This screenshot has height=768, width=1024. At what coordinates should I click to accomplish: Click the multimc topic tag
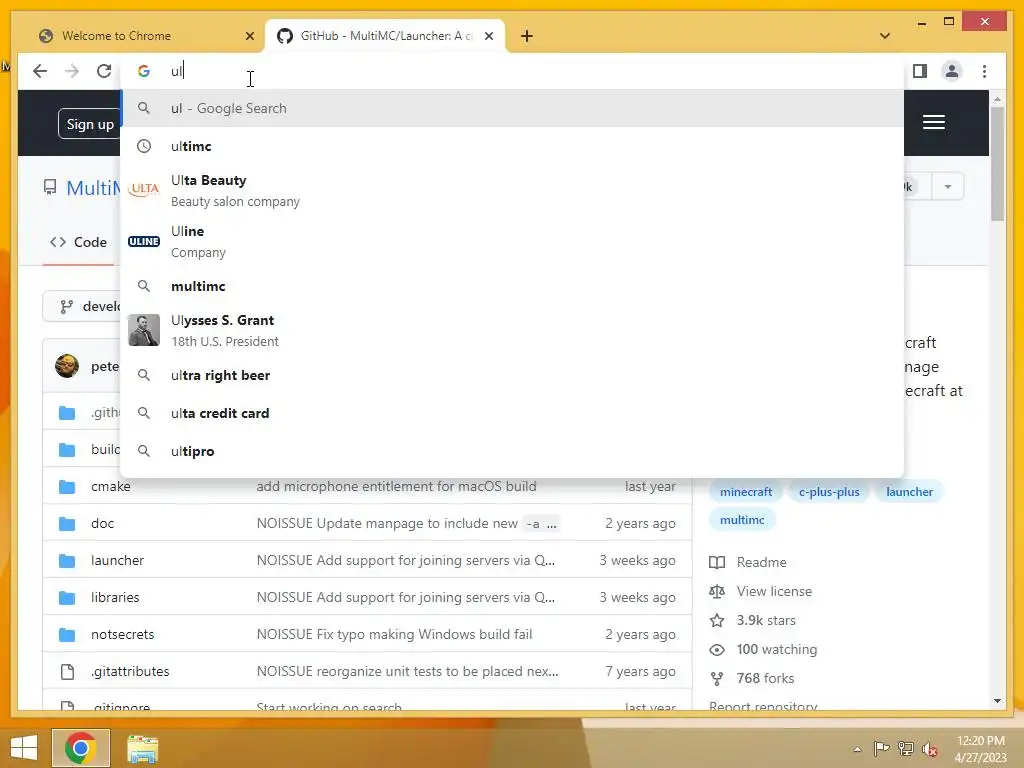pos(742,520)
